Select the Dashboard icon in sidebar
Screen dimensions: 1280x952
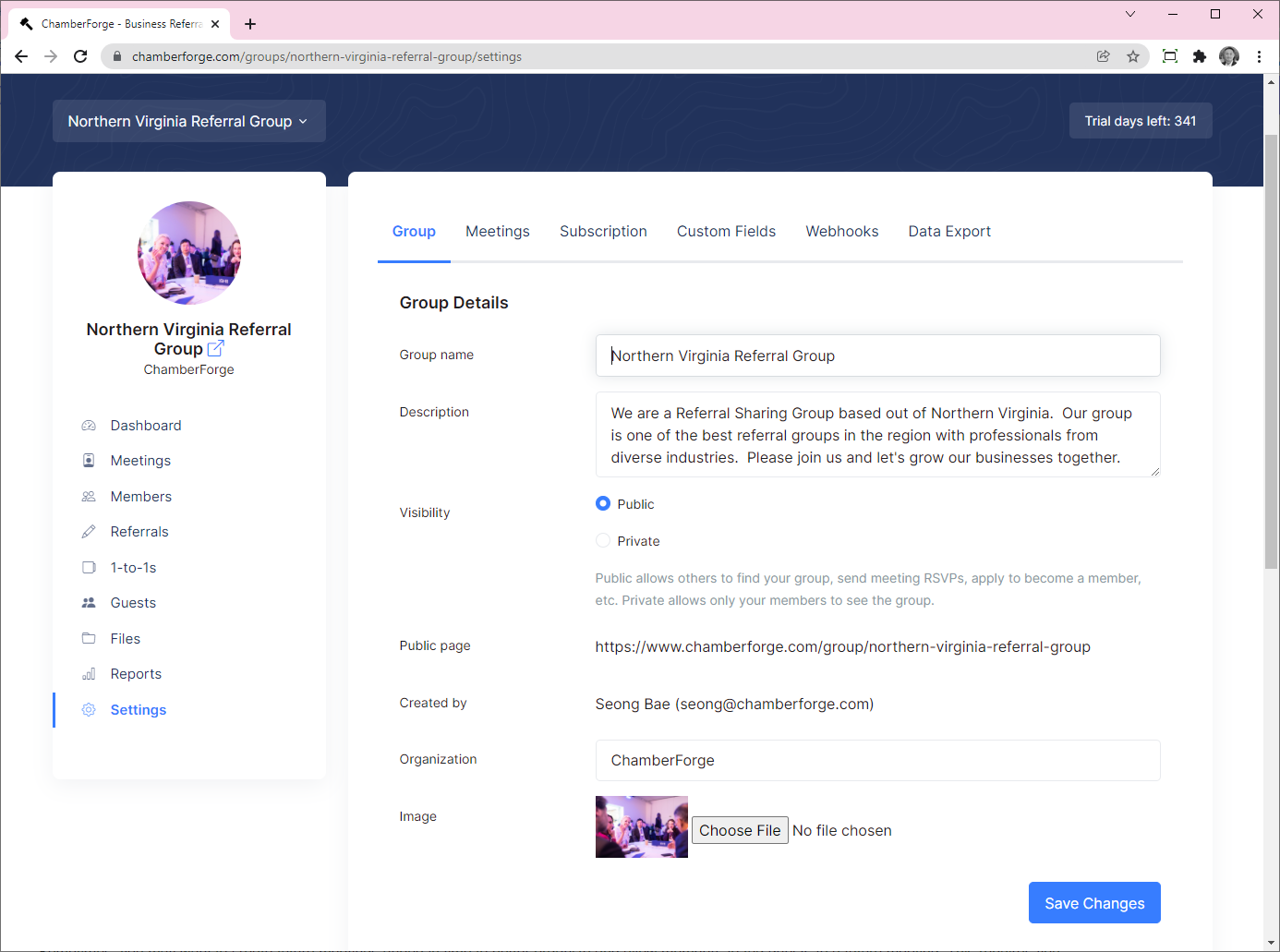click(x=89, y=425)
